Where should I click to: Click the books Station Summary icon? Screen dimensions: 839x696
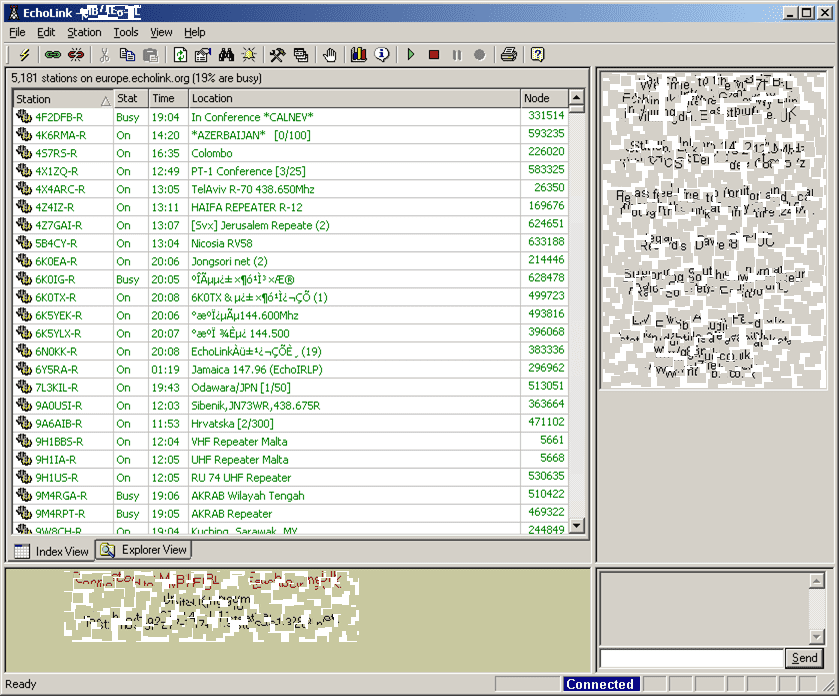(x=359, y=54)
